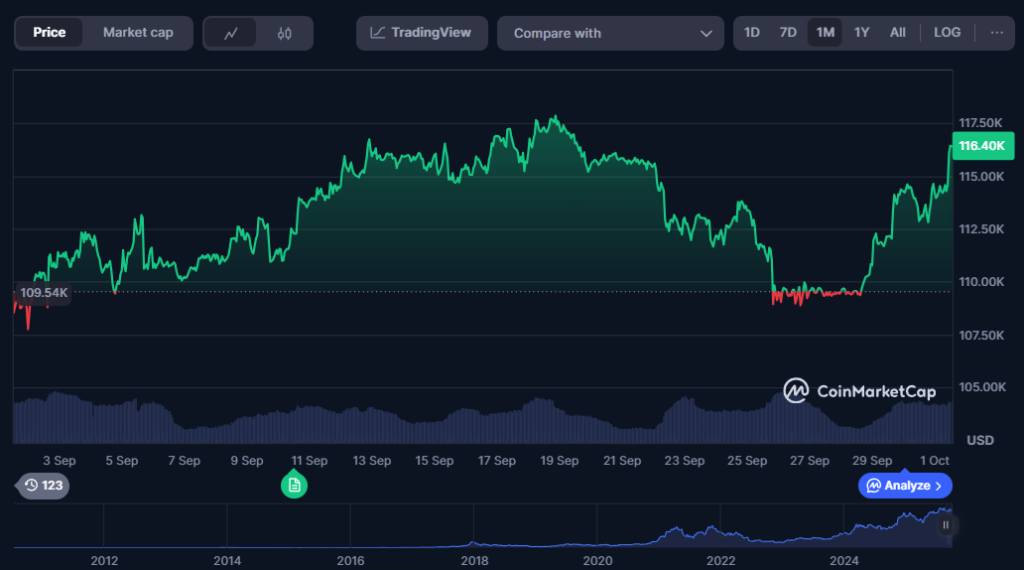Select the 1Y time range
This screenshot has height=570, width=1024.
(861, 32)
